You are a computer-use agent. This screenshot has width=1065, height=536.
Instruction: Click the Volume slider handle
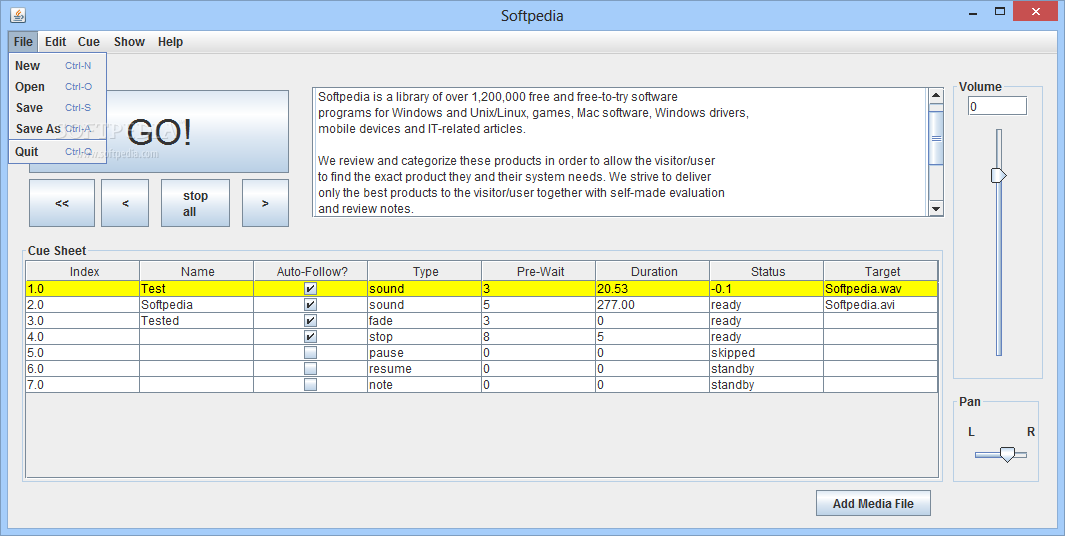click(x=998, y=175)
